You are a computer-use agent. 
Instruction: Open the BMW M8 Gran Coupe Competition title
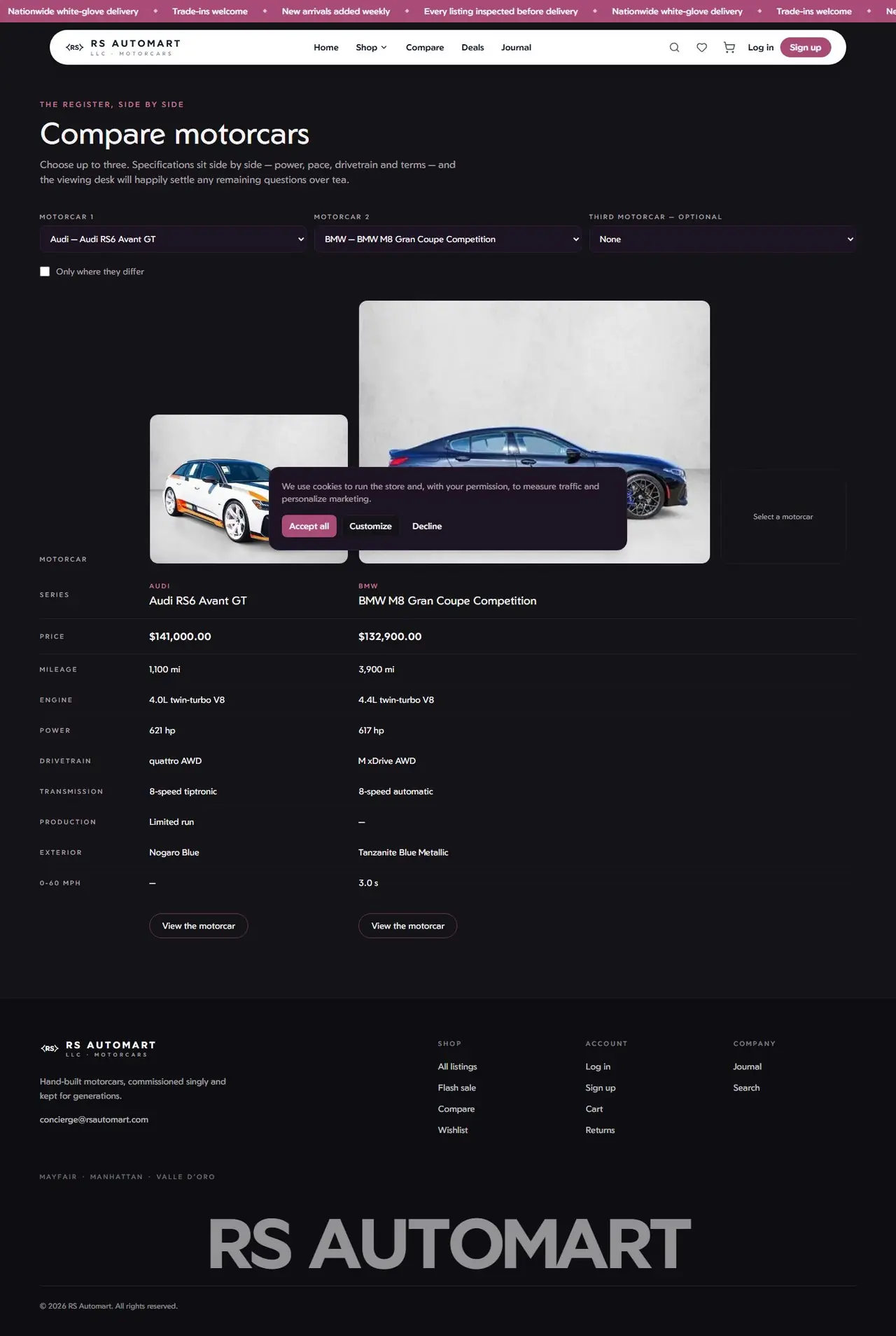pos(447,601)
